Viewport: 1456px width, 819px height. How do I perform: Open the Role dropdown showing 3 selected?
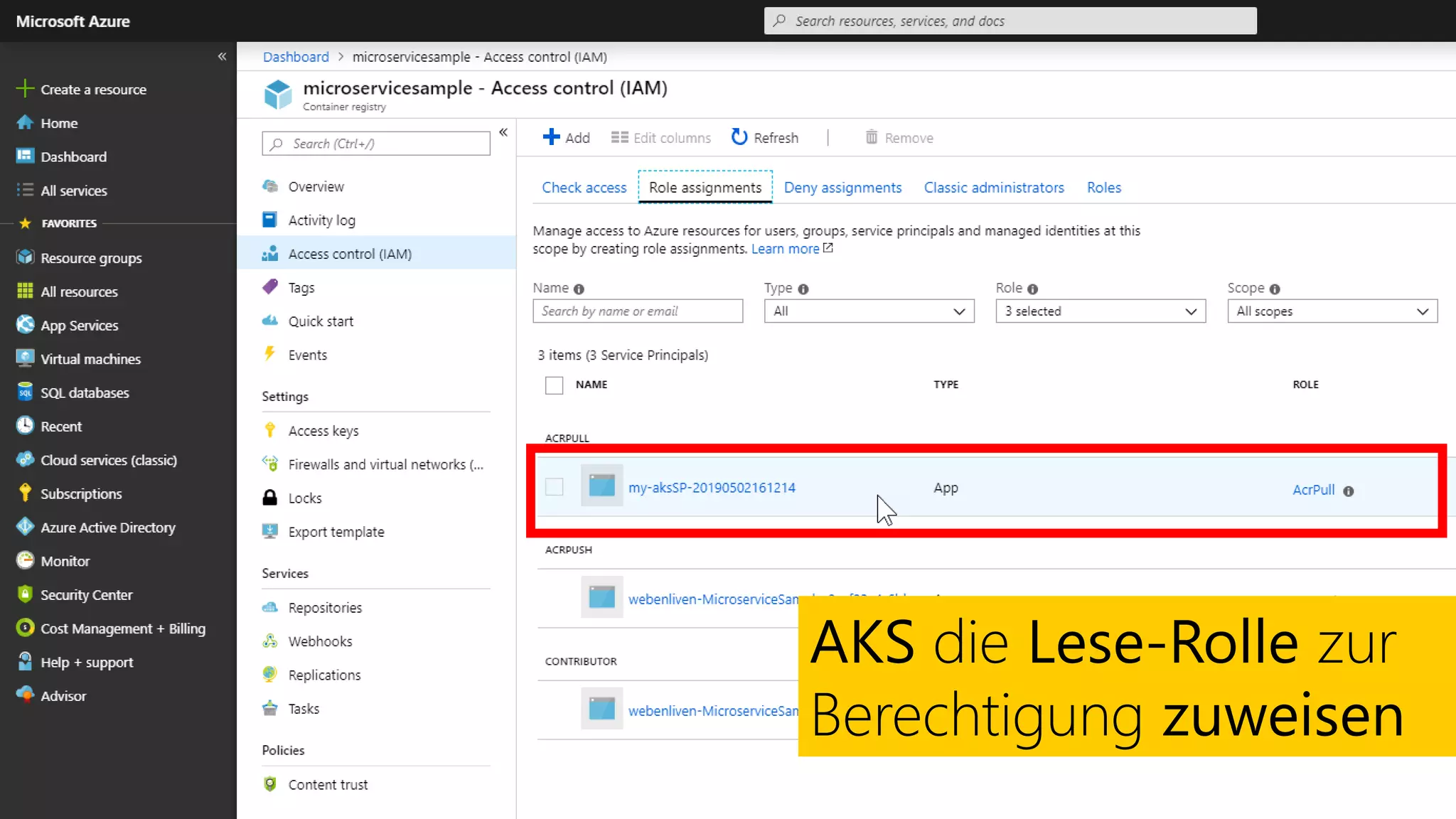point(1101,311)
